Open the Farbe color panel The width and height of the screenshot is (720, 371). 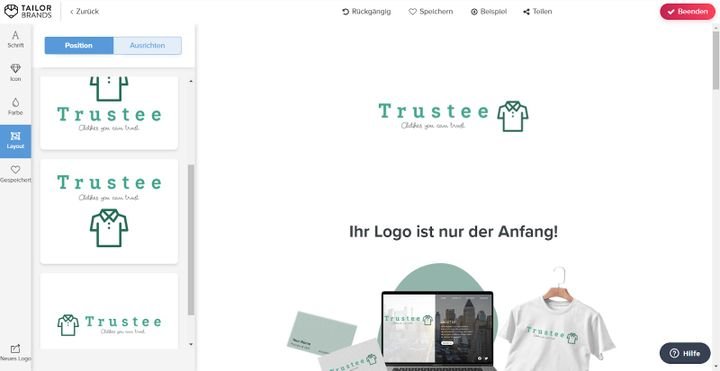click(x=16, y=107)
